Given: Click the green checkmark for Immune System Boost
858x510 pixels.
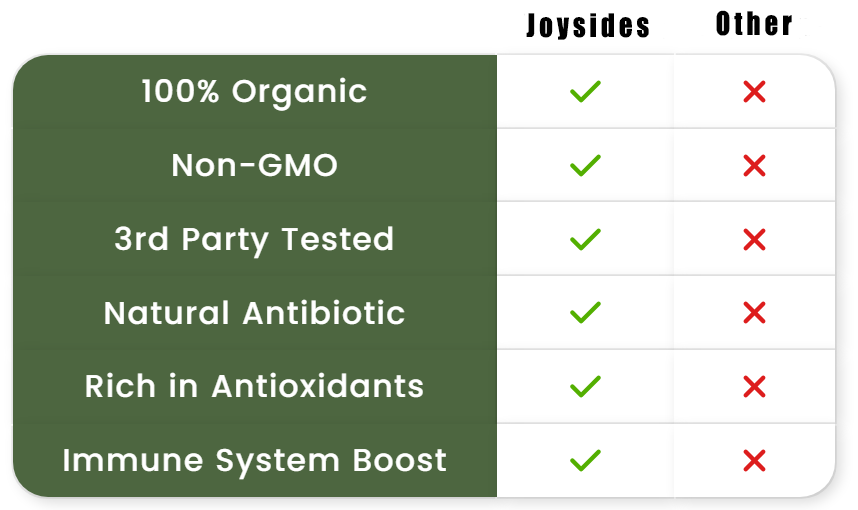Looking at the screenshot, I should (x=585, y=460).
